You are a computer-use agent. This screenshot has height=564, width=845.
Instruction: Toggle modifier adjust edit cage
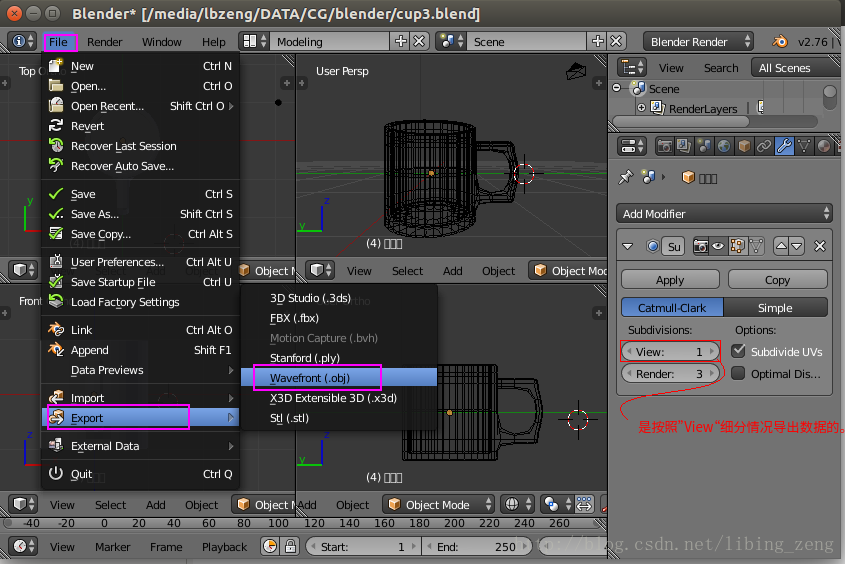(x=757, y=247)
